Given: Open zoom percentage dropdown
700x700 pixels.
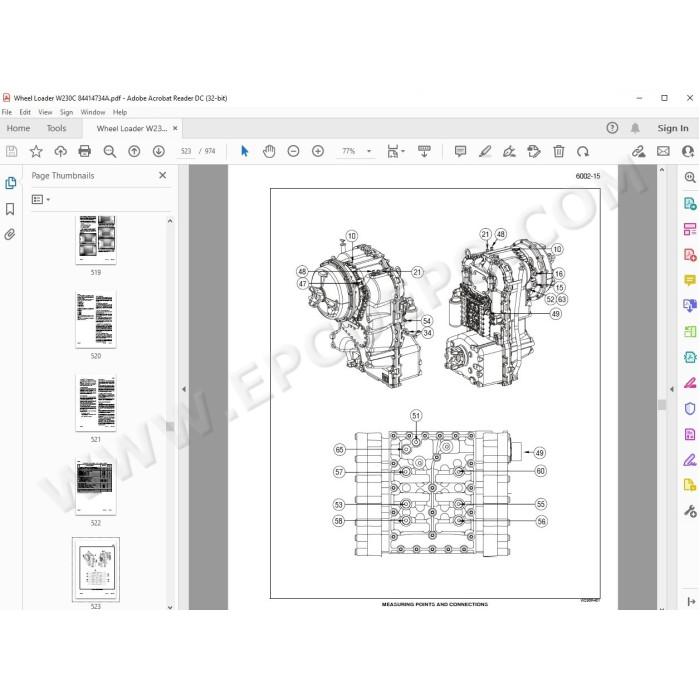Looking at the screenshot, I should (369, 151).
